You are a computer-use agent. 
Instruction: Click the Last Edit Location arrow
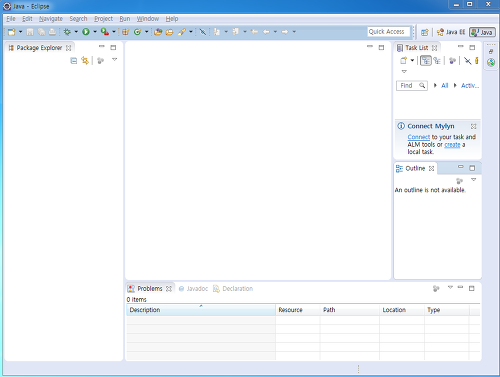(x=254, y=32)
